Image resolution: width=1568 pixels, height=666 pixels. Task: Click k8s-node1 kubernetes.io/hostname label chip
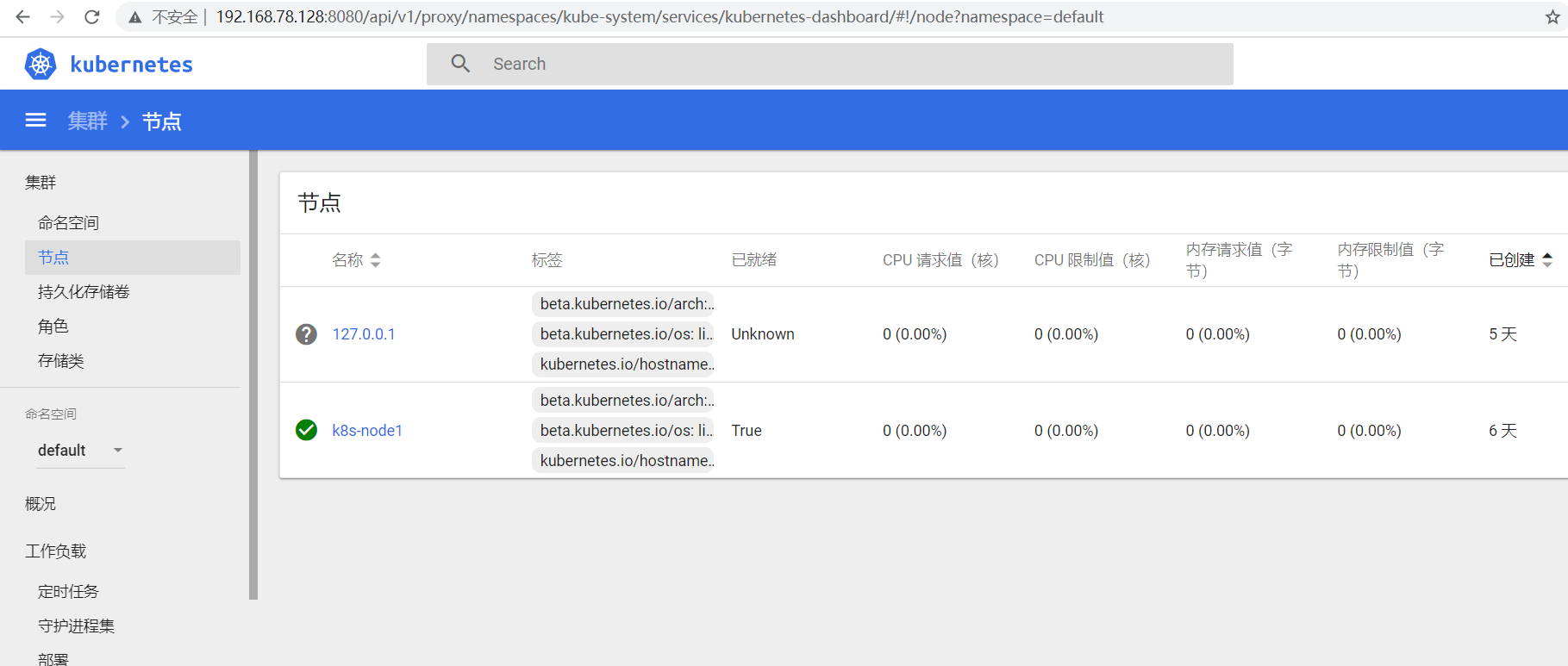tap(623, 461)
